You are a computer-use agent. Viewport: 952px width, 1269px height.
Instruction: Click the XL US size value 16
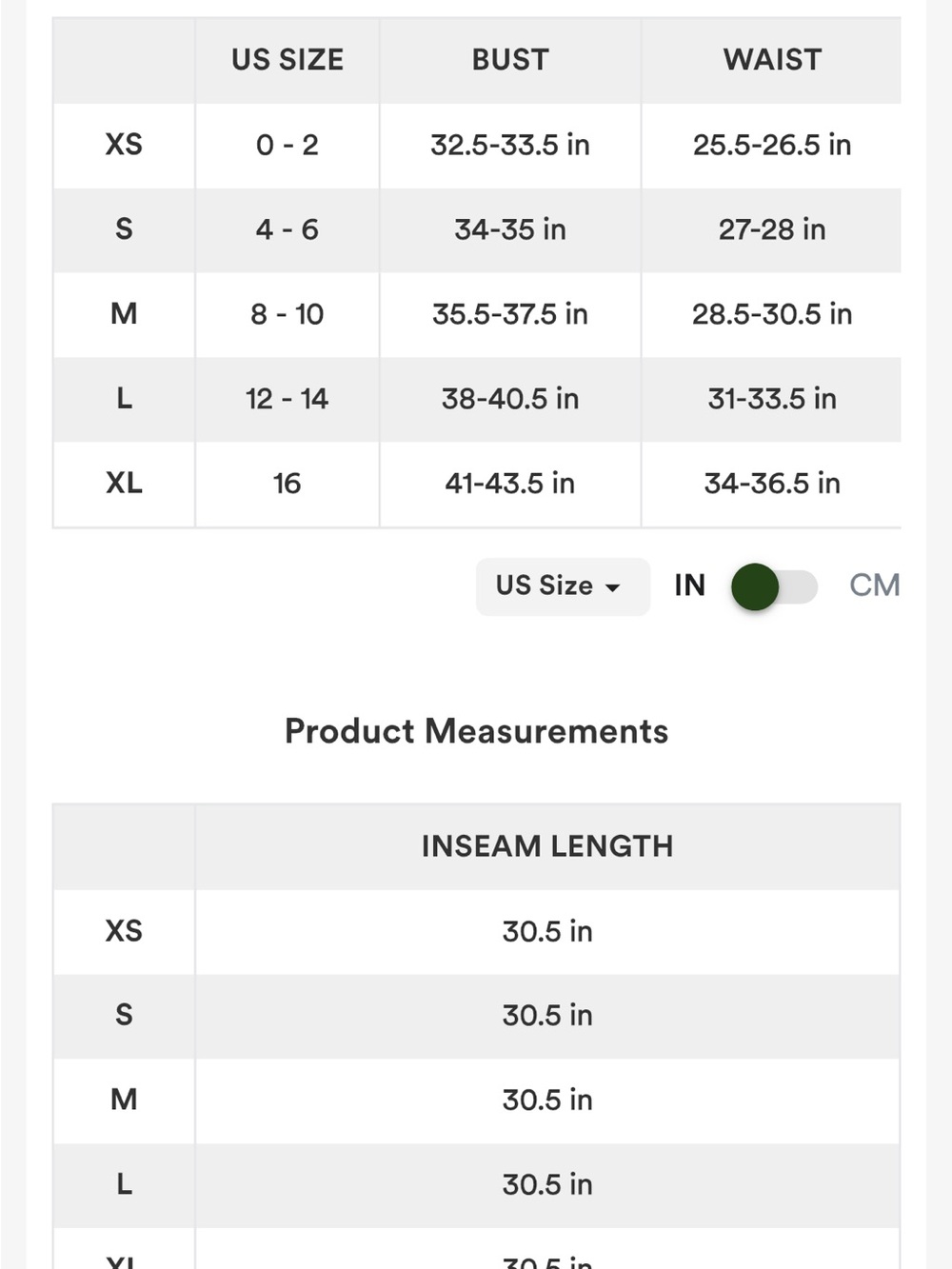(x=288, y=484)
